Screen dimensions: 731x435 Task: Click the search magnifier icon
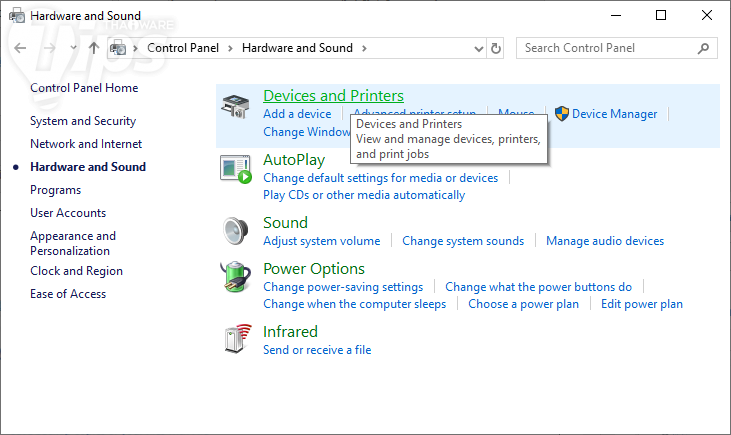tap(705, 48)
